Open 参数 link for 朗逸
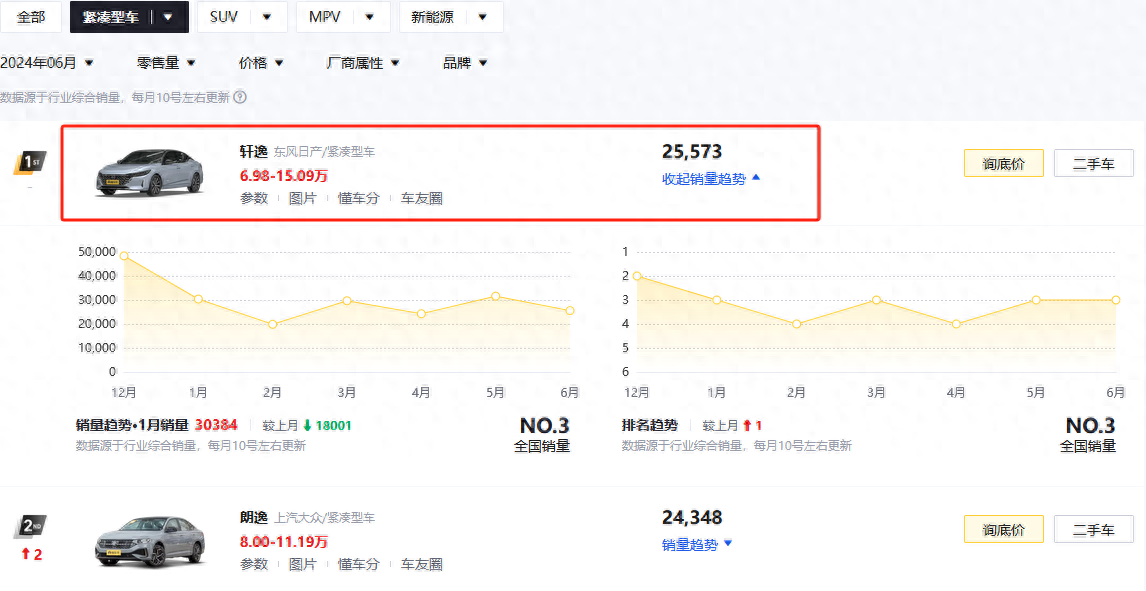Viewport: 1146px width, 591px height. [254, 564]
